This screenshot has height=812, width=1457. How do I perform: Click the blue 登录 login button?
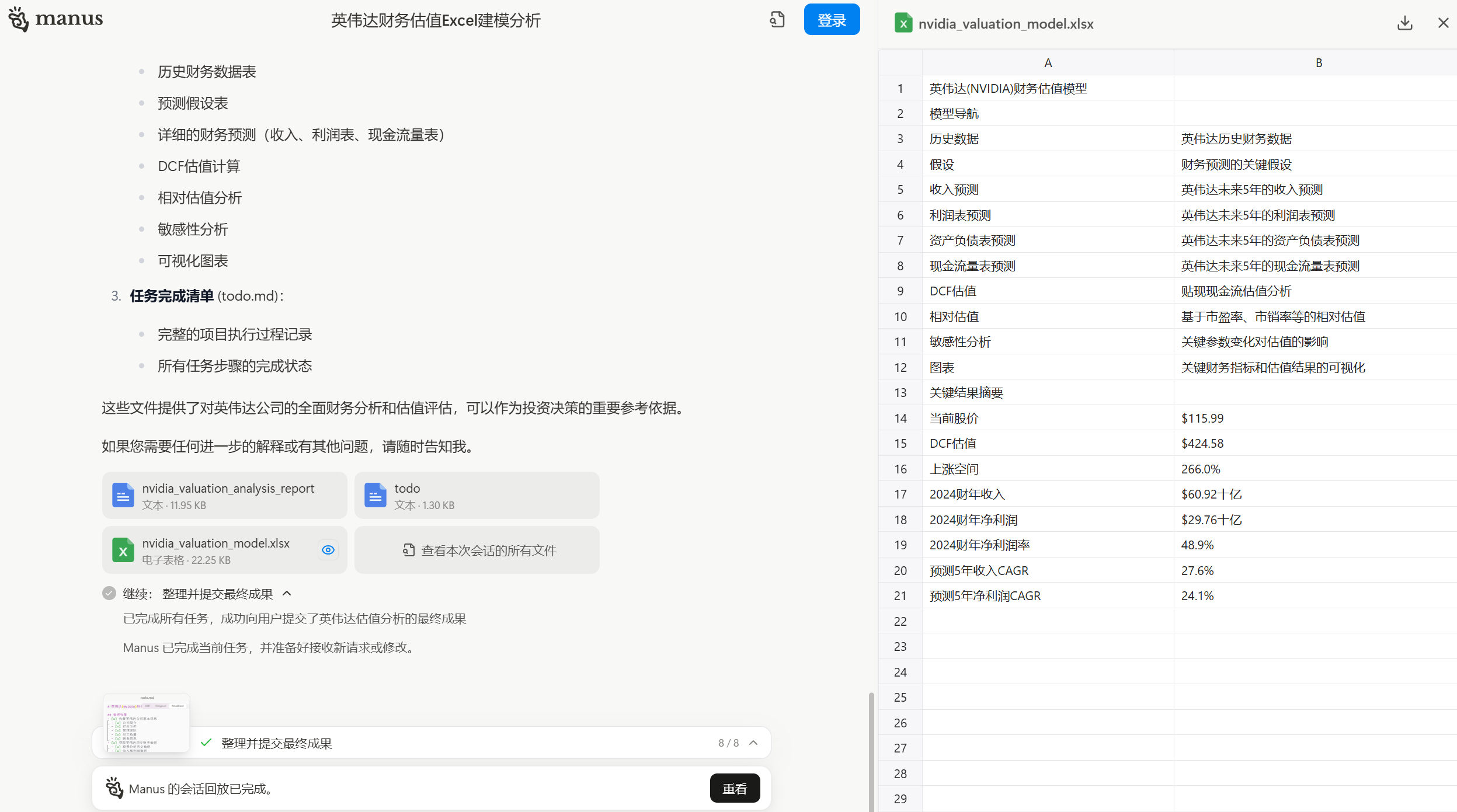[x=831, y=20]
